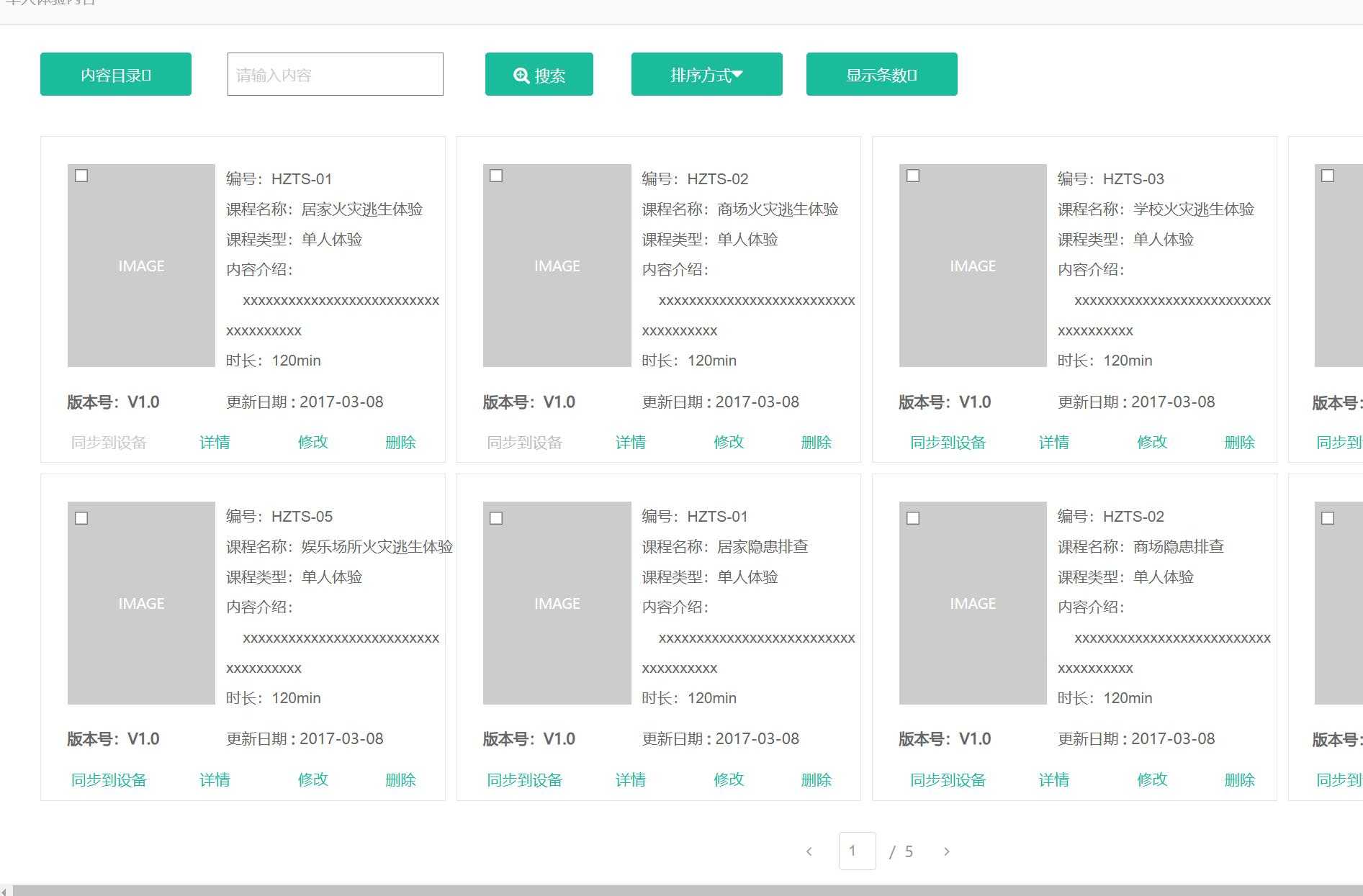The image size is (1363, 896).
Task: Go to previous page with left chevron
Action: 809,851
